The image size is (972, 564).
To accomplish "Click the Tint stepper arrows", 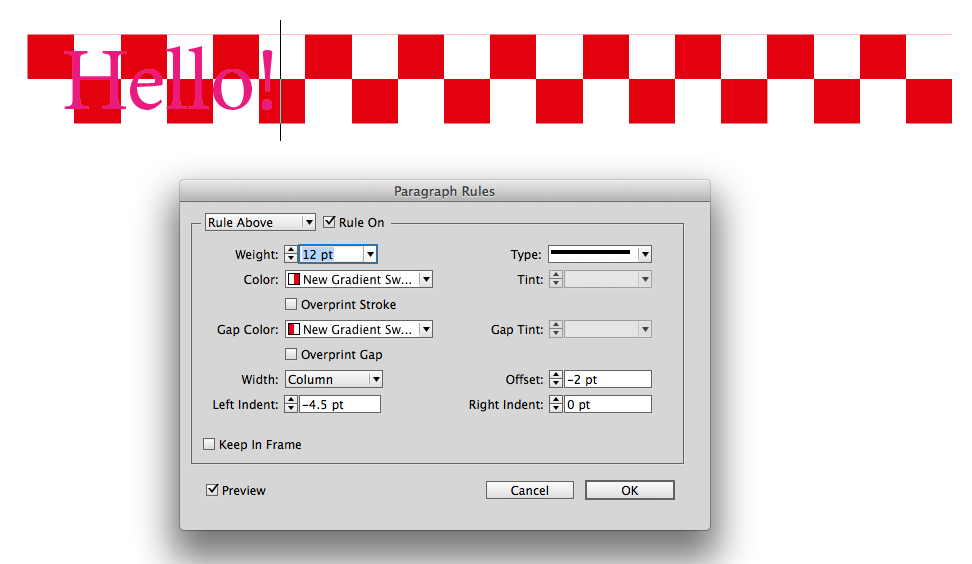I will pyautogui.click(x=556, y=280).
